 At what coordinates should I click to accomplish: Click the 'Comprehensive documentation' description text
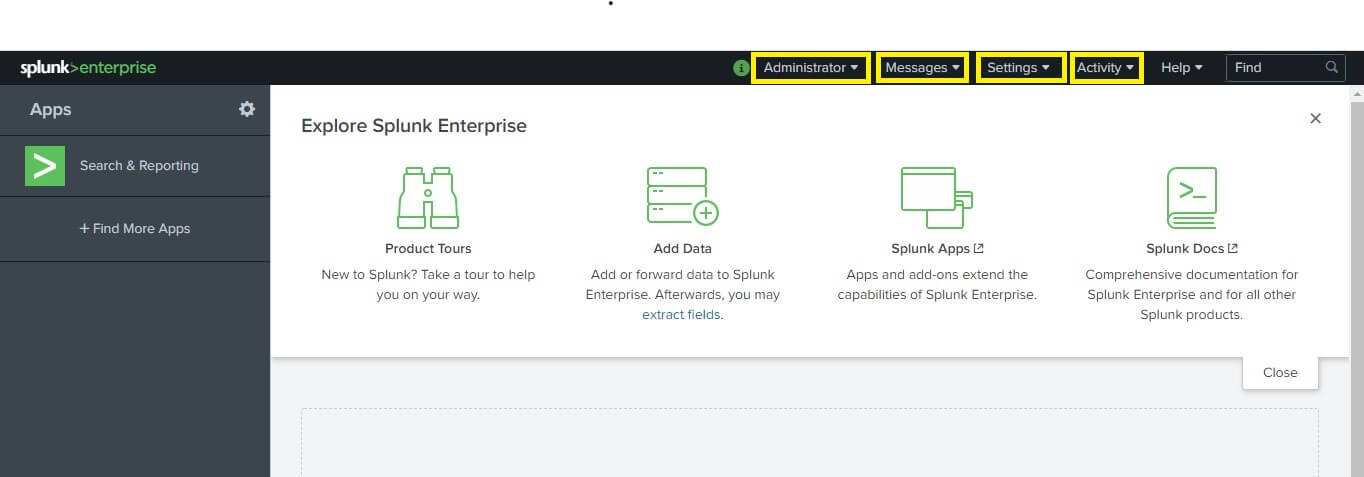point(1192,295)
